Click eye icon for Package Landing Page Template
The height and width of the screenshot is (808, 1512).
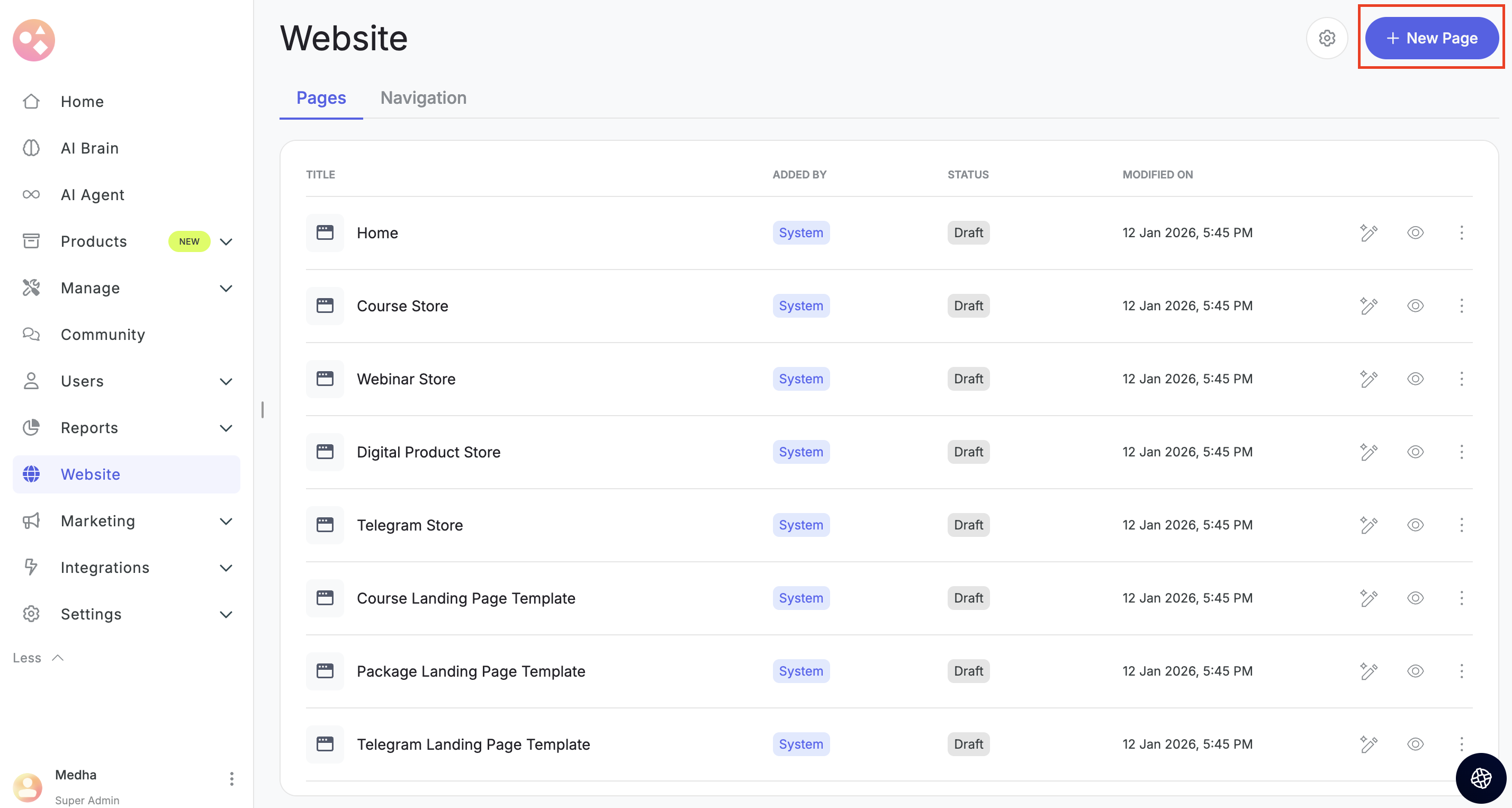pos(1415,671)
